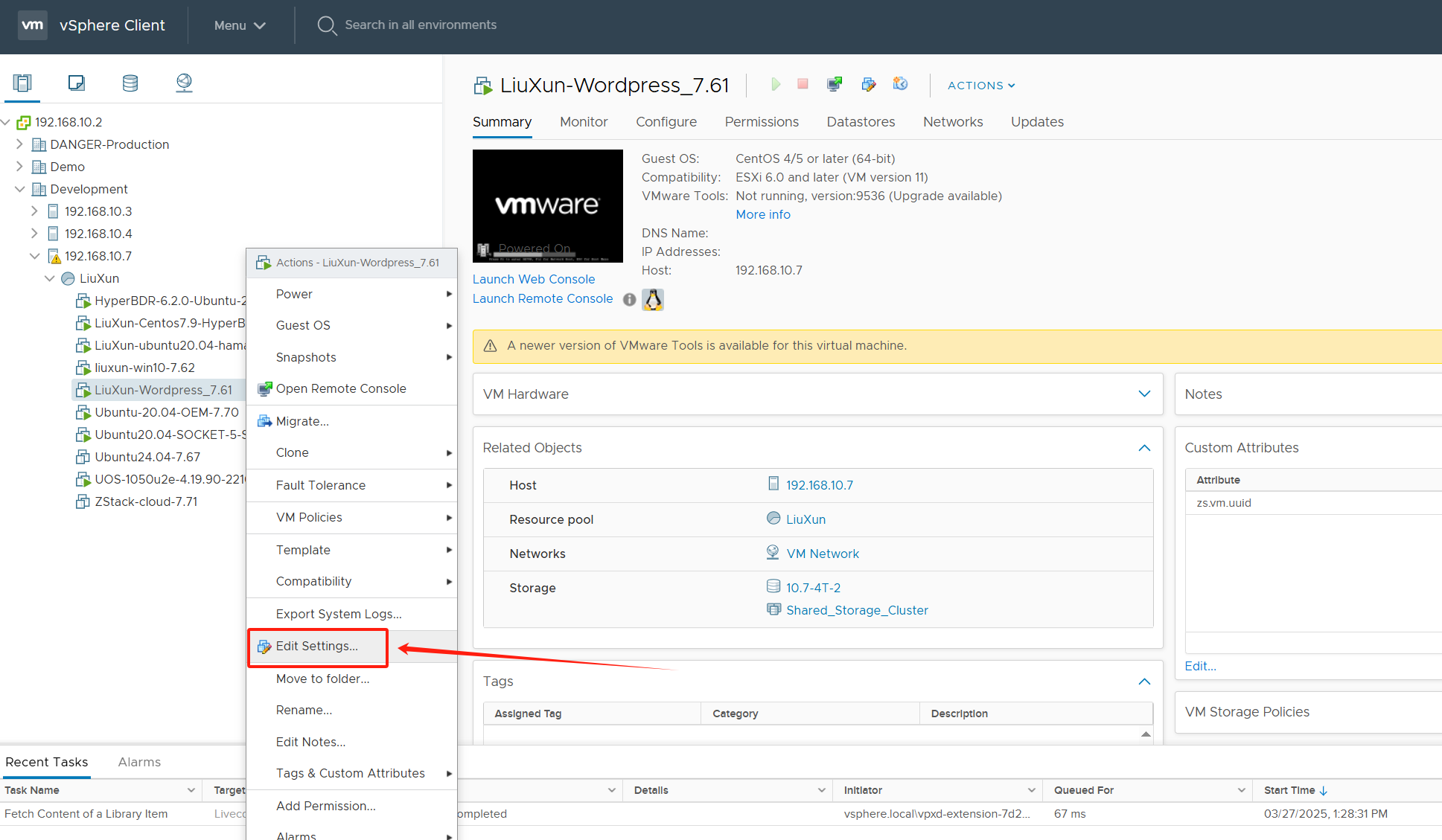1442x840 pixels.
Task: Collapse the Tags panel
Action: 1144,682
